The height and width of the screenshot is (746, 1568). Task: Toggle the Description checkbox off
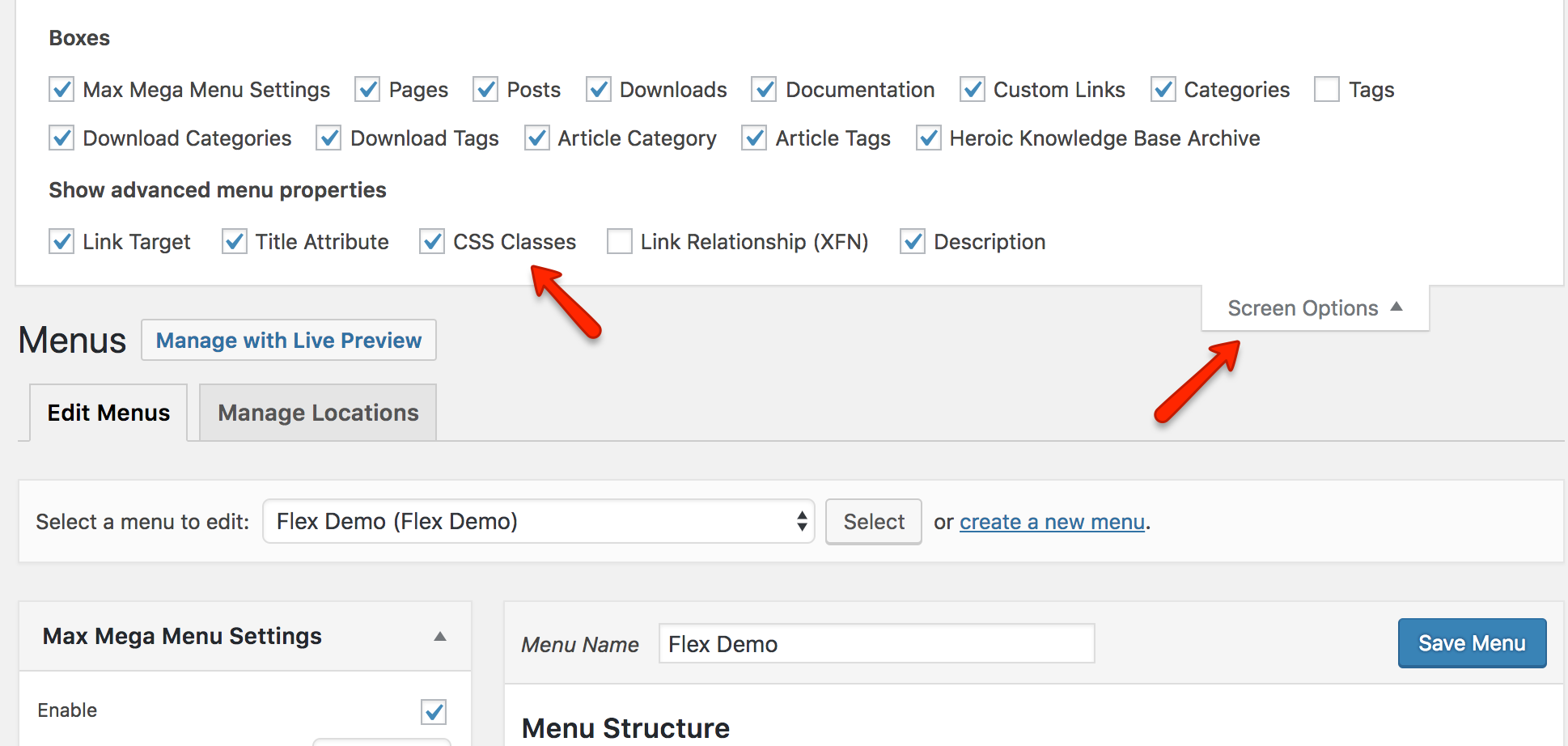(913, 241)
